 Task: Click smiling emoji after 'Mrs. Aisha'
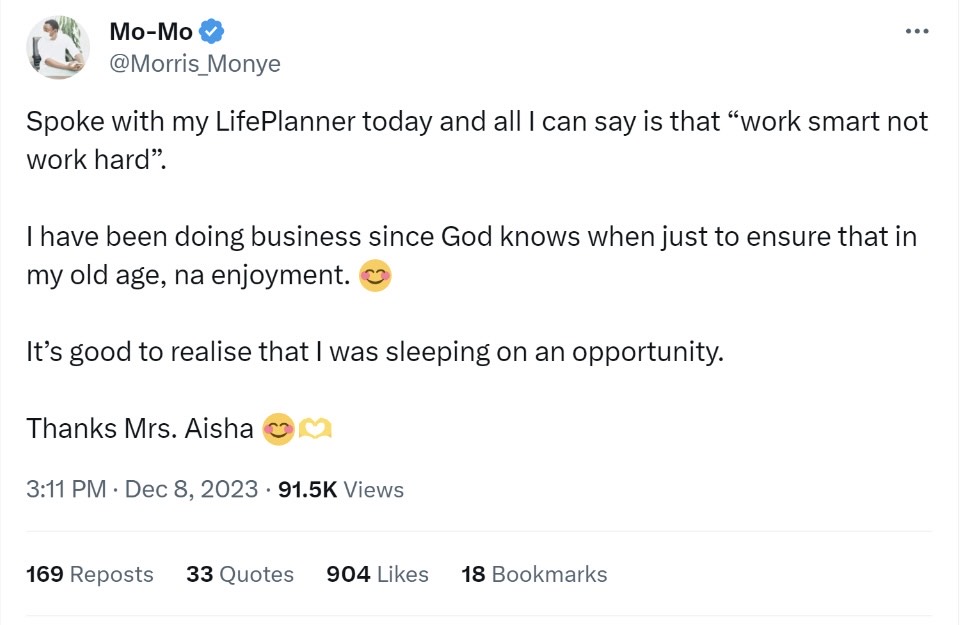pyautogui.click(x=277, y=429)
